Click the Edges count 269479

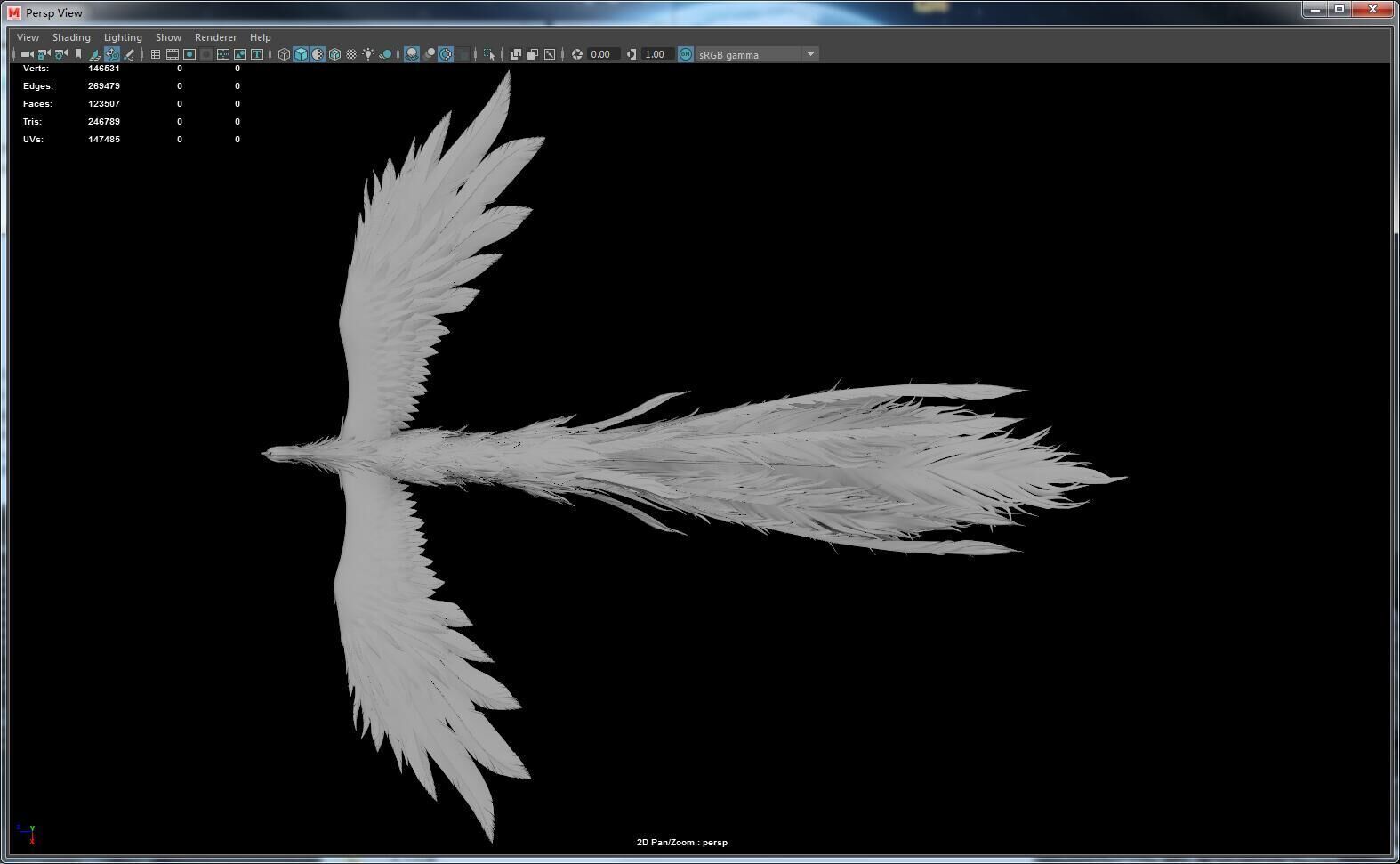104,85
